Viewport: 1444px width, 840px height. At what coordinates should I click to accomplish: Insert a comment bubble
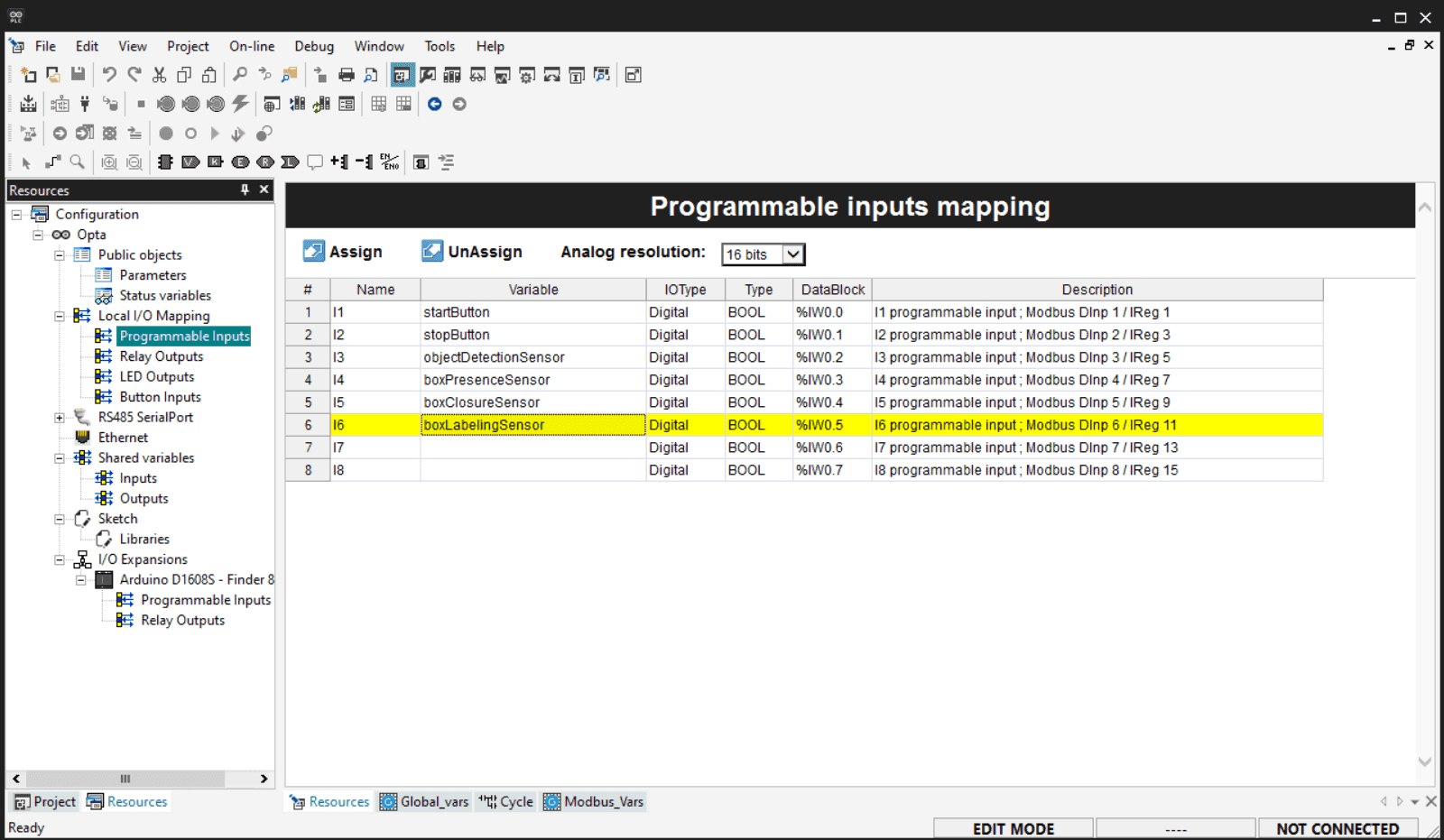pyautogui.click(x=315, y=162)
